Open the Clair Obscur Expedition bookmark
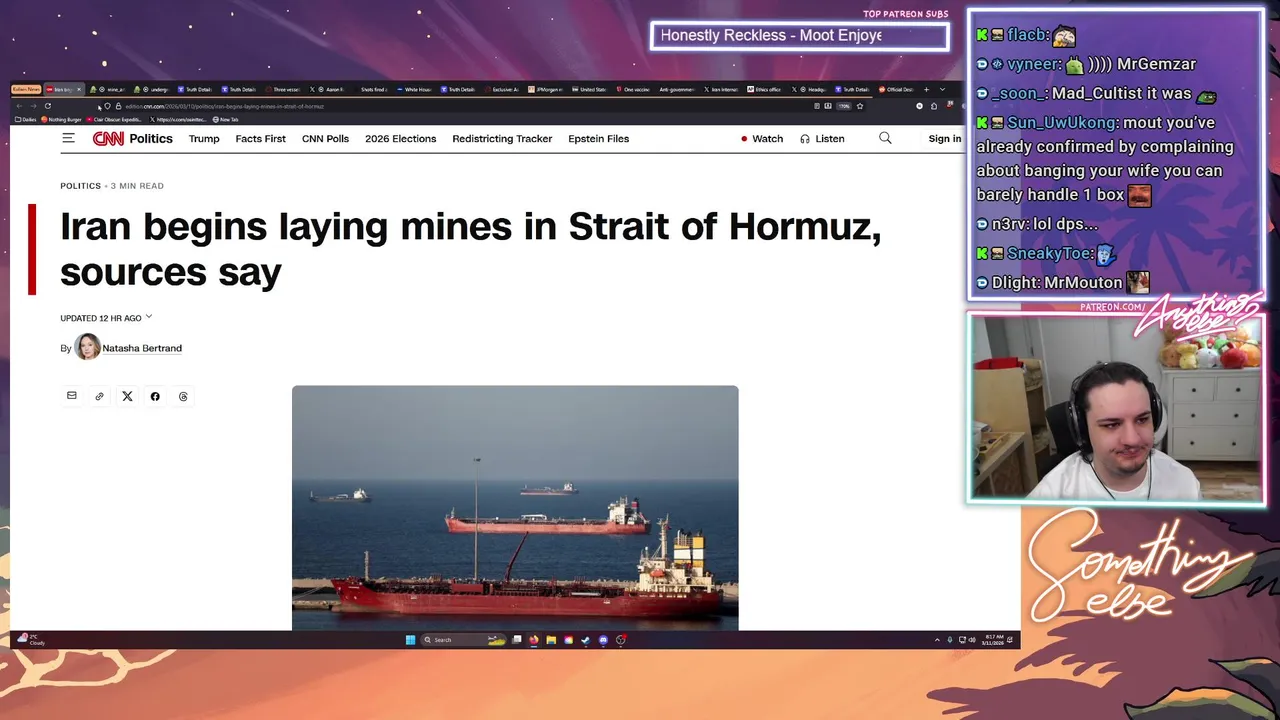Screen dimensions: 1280x720 [114, 119]
